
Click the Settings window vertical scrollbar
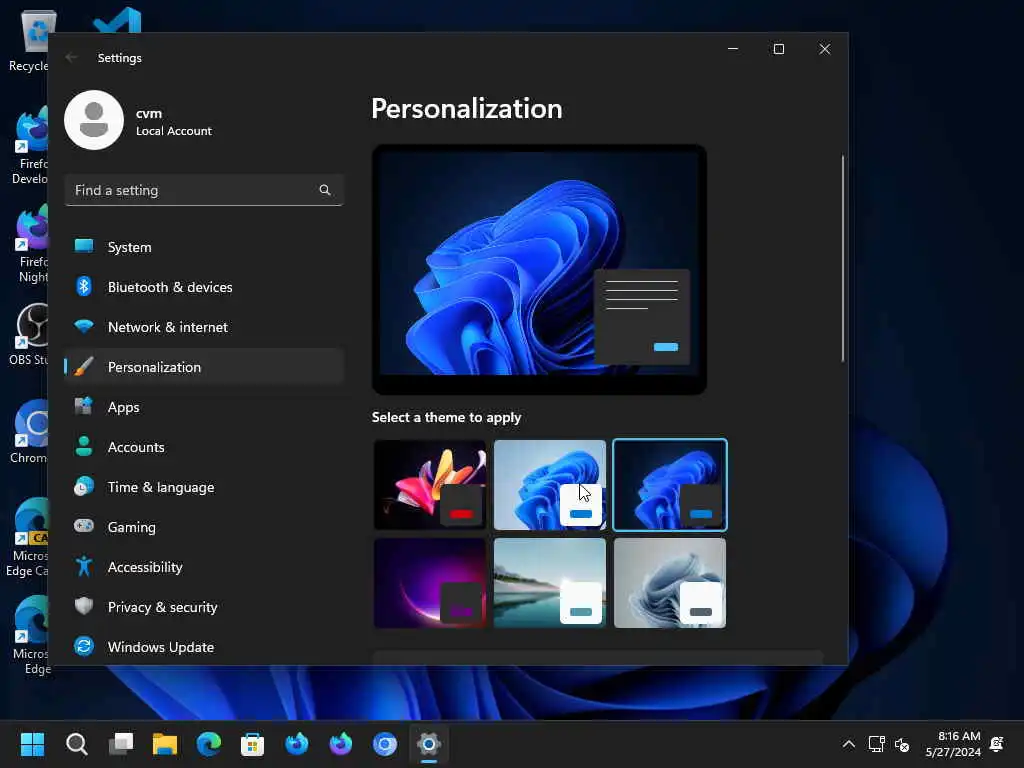[x=842, y=259]
